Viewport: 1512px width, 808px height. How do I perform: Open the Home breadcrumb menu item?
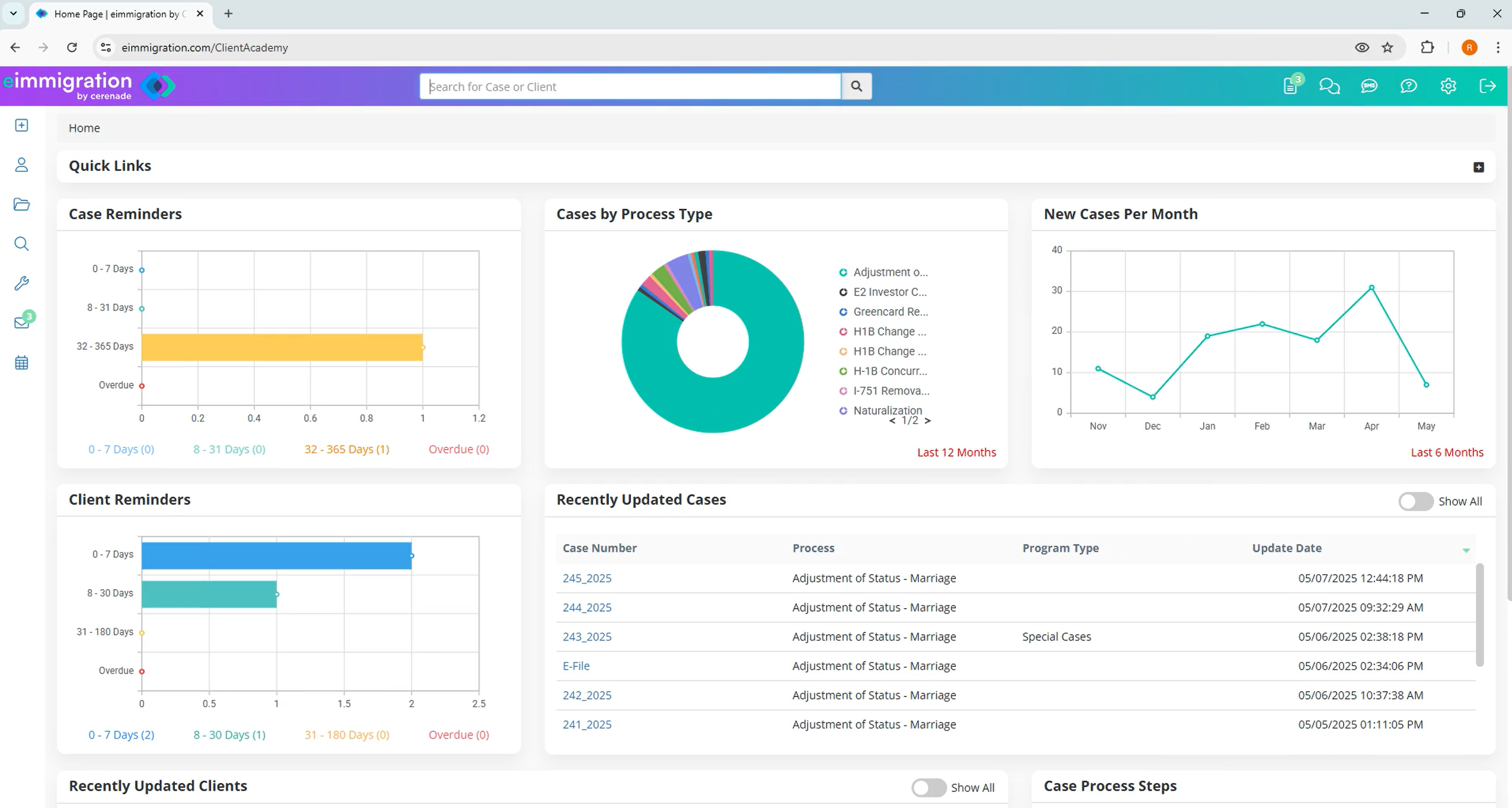pyautogui.click(x=84, y=128)
